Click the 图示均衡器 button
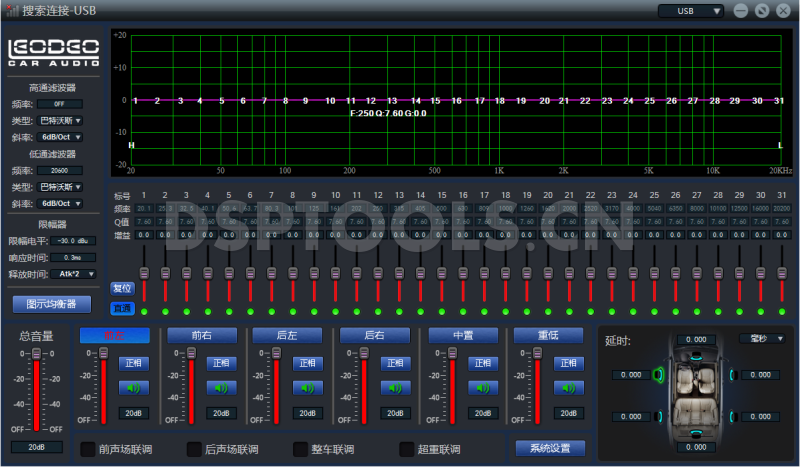This screenshot has height=467, width=800. pyautogui.click(x=52, y=304)
